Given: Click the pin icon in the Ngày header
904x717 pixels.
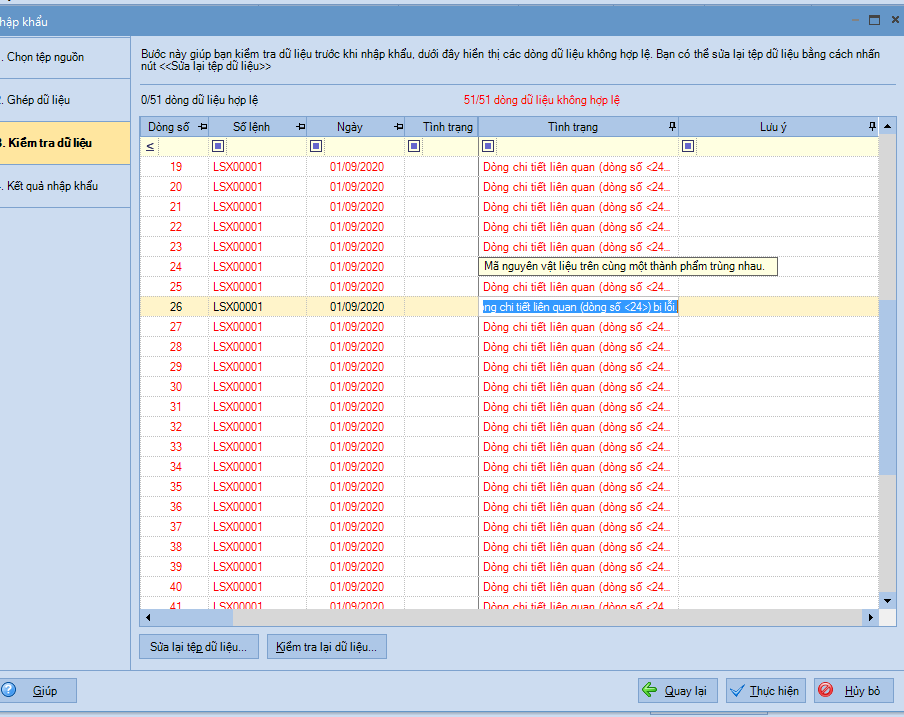Looking at the screenshot, I should pyautogui.click(x=397, y=127).
